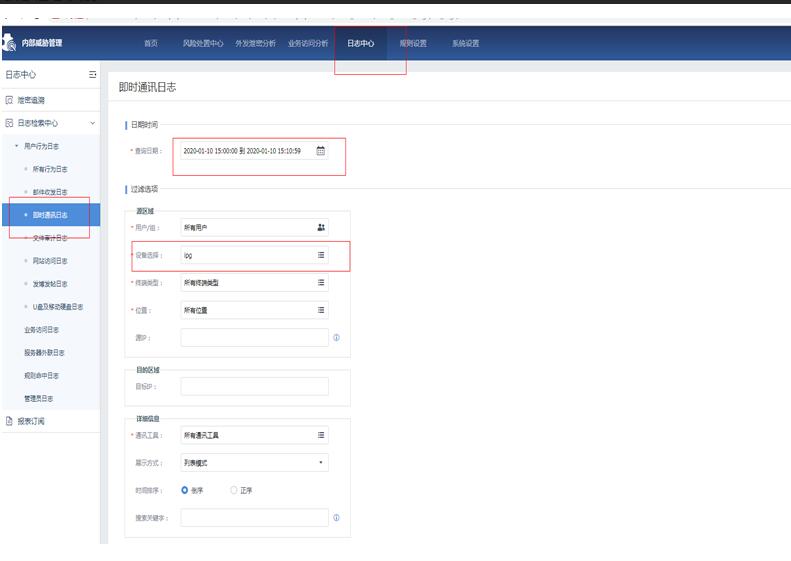
Task: Click the 泄密追溯 sidebar entry text
Action: click(x=31, y=100)
